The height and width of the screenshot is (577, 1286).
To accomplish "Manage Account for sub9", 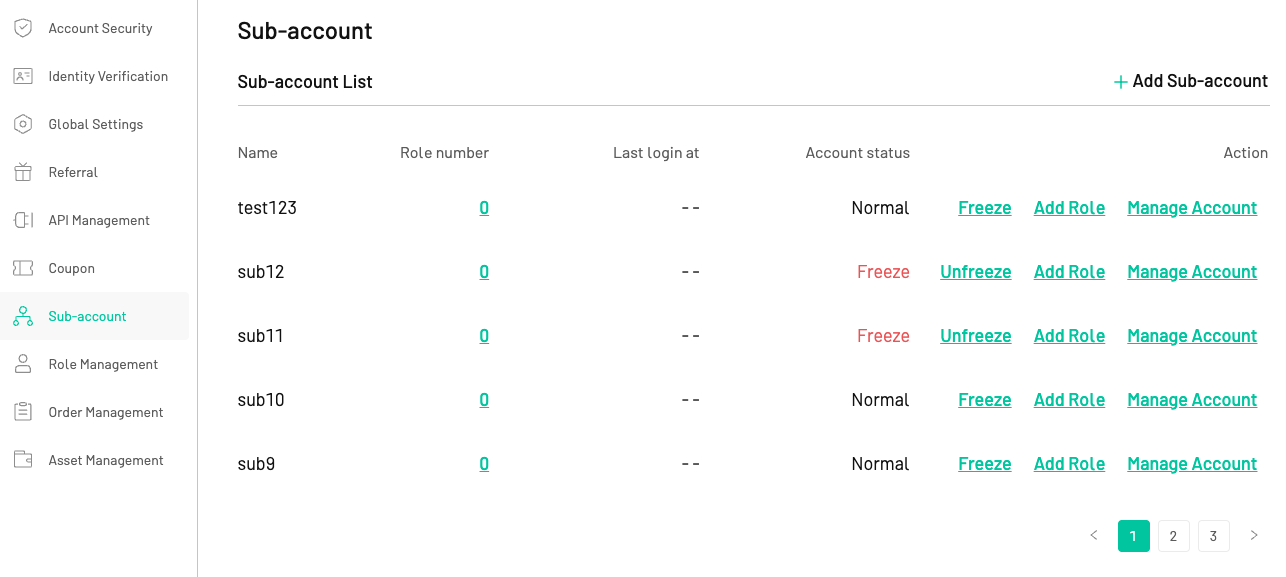I will tap(1192, 464).
